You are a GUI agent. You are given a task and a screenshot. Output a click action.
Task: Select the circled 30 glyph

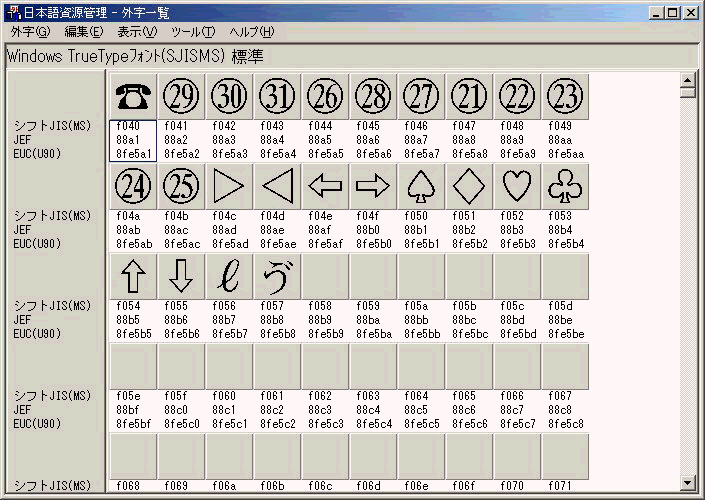(229, 97)
